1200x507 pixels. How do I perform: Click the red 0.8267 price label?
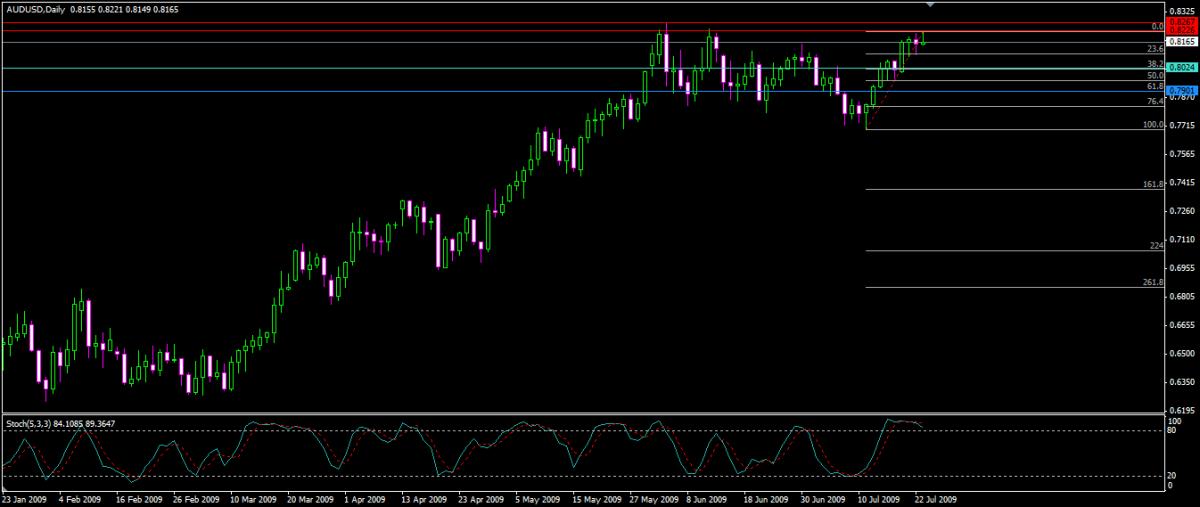1181,22
